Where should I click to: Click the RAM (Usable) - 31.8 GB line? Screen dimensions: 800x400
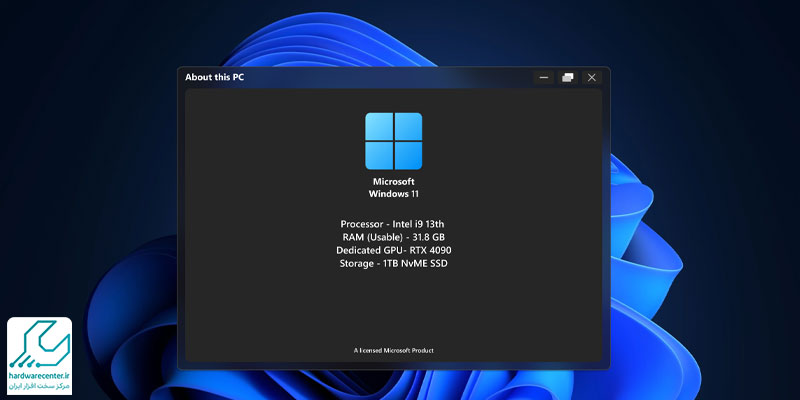[x=393, y=237]
